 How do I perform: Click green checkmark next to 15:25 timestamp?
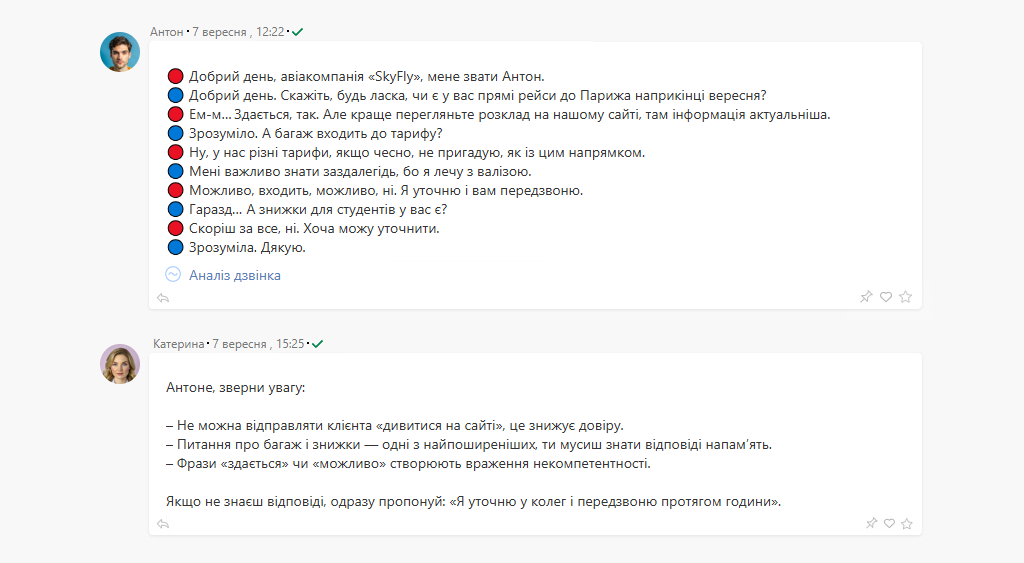317,344
